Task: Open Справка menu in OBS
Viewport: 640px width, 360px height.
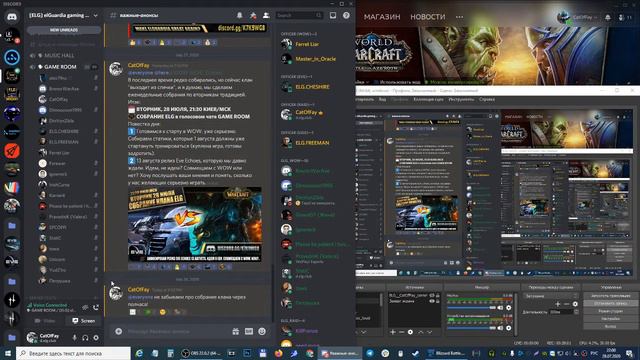Action: pos(487,99)
